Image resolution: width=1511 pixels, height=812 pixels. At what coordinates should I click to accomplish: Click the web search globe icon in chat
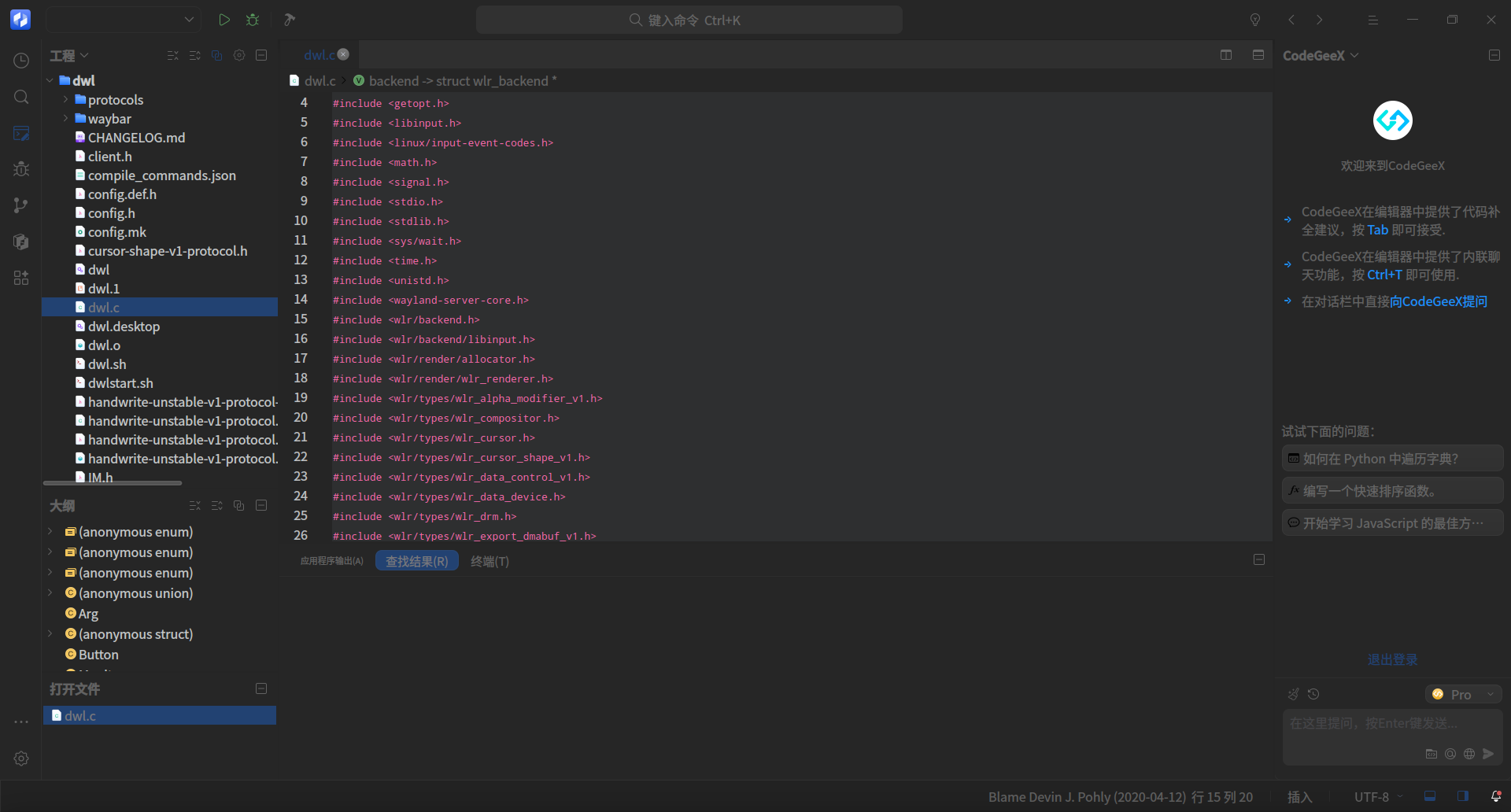click(x=1469, y=754)
